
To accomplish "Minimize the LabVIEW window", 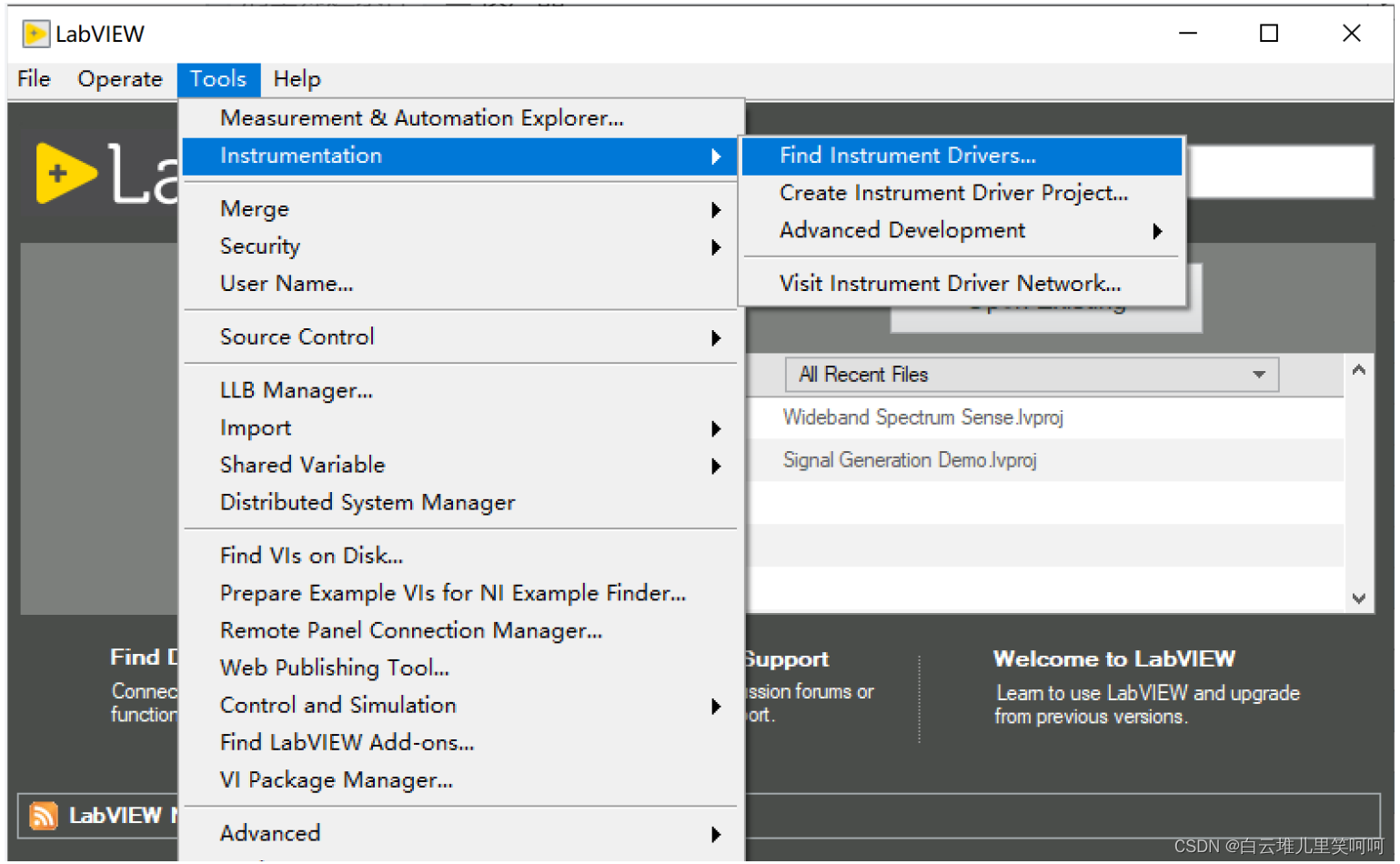I will 1188,34.
